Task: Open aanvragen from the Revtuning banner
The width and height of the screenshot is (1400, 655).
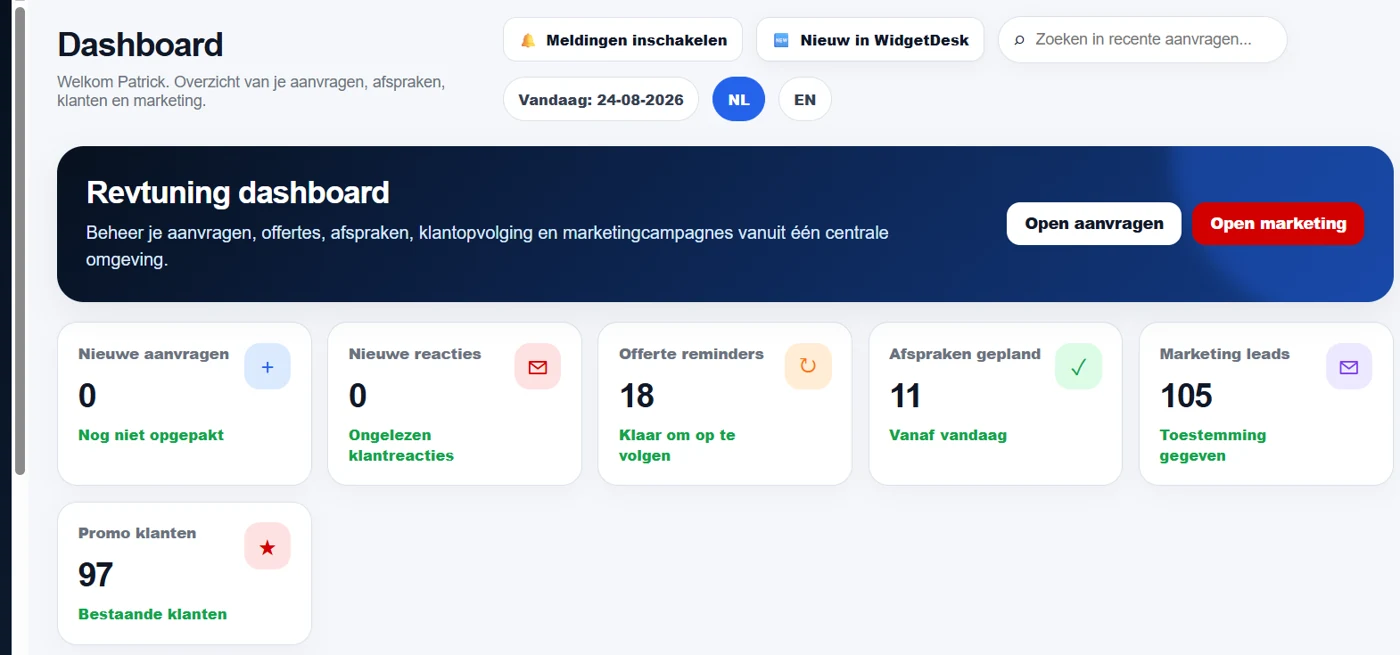Action: pos(1094,224)
